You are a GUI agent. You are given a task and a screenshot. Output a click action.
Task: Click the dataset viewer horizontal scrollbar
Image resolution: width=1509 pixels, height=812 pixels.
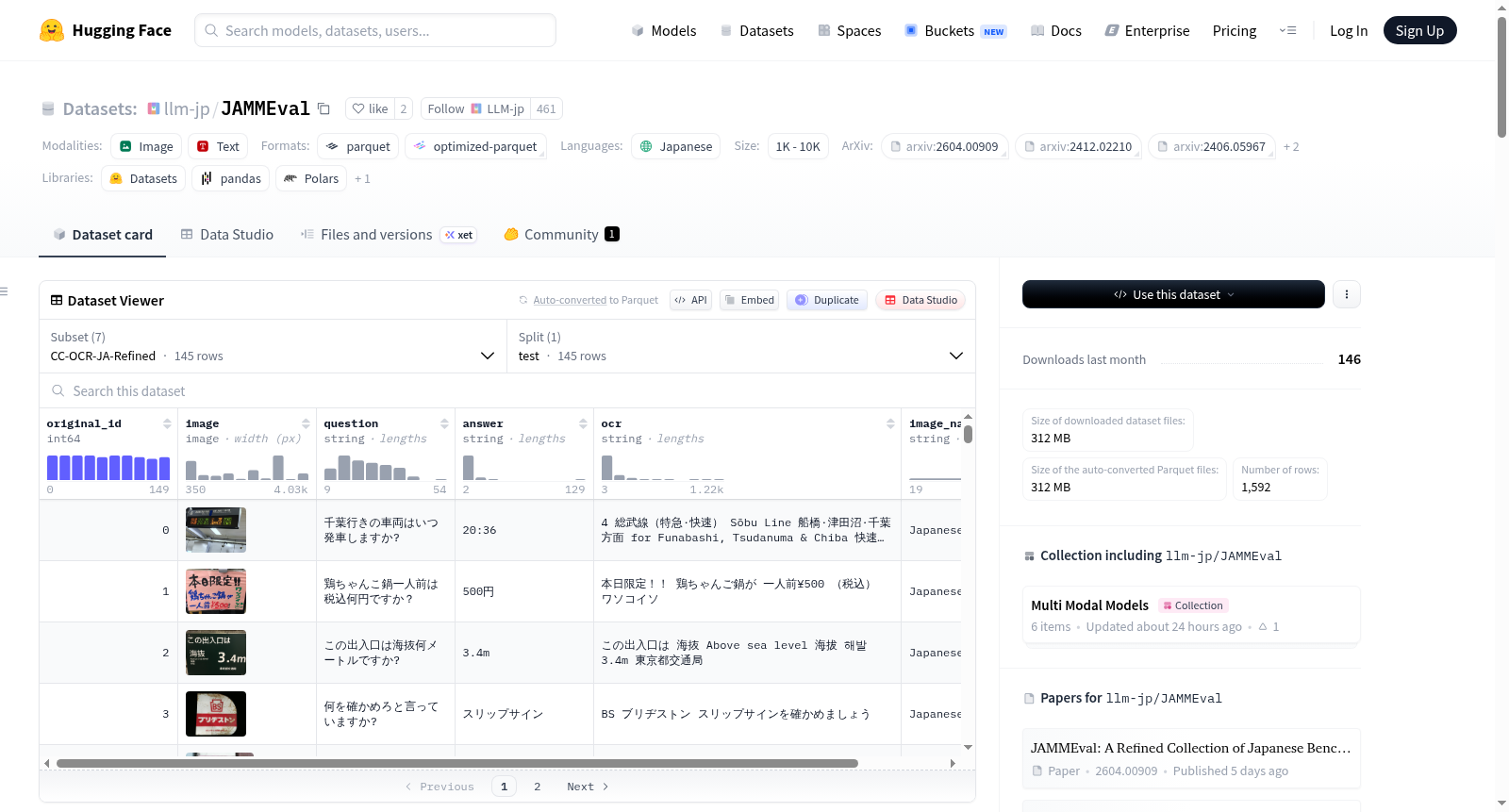tap(457, 763)
